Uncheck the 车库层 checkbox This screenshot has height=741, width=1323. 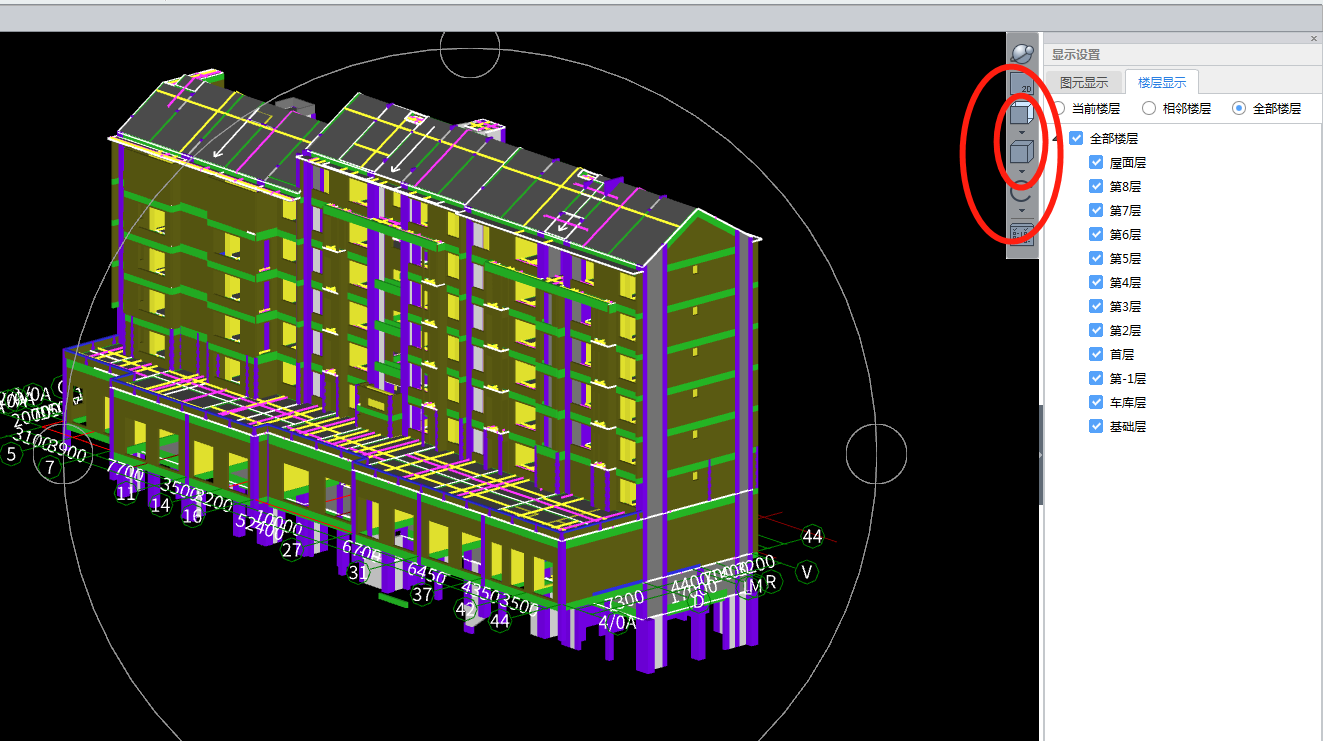pyautogui.click(x=1096, y=402)
